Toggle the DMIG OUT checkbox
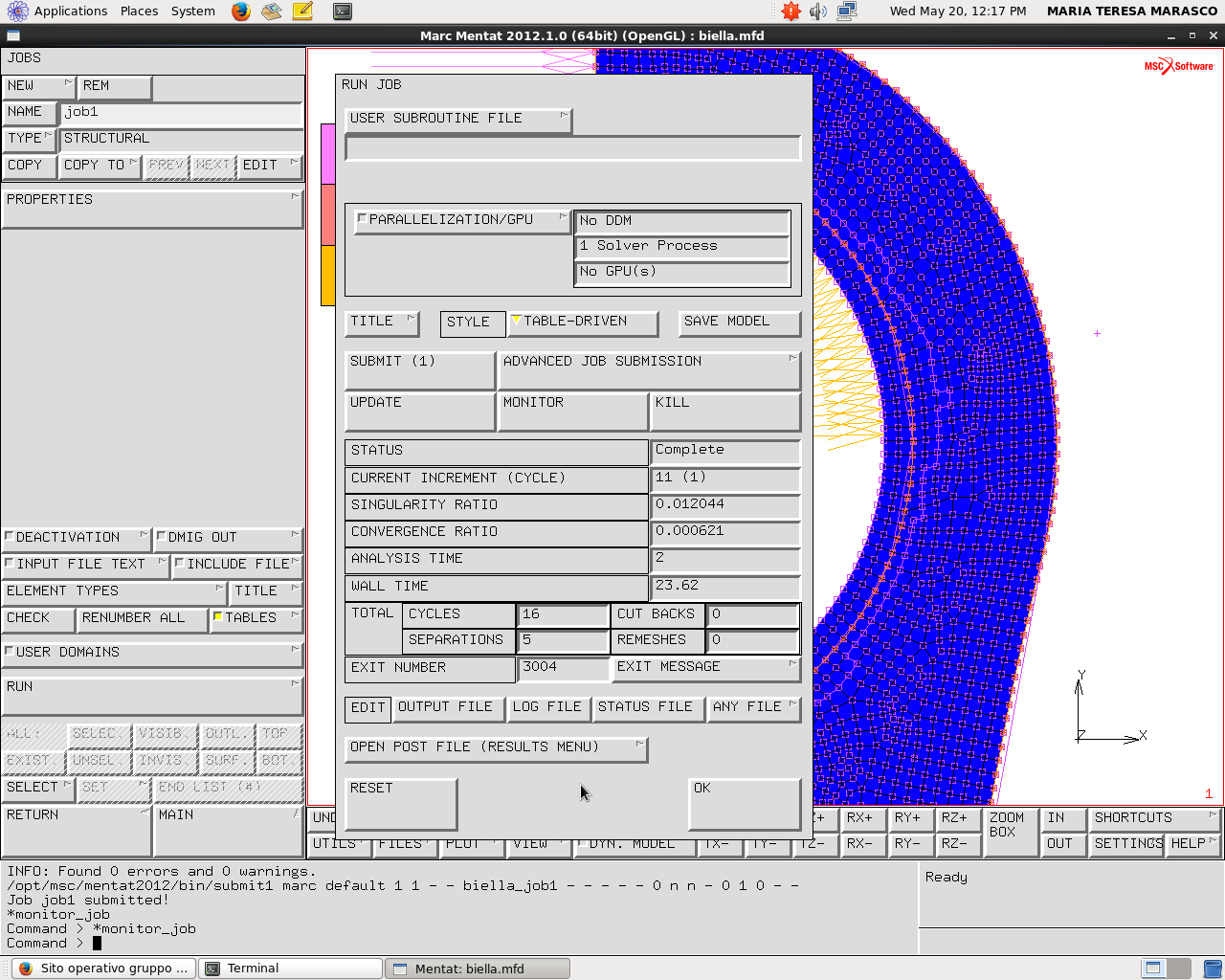This screenshot has height=980, width=1225. [161, 537]
